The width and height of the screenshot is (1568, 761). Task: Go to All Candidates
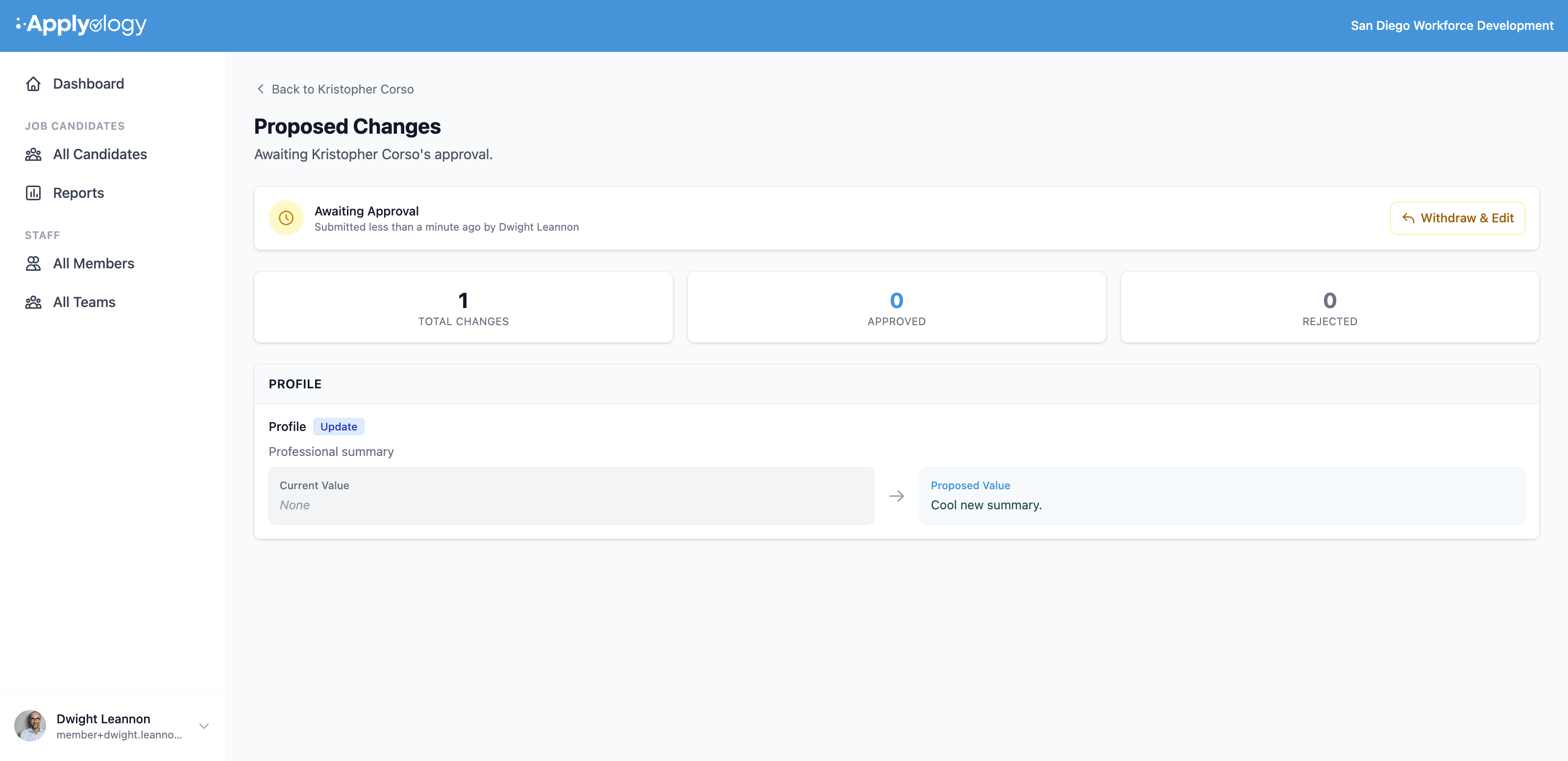100,155
